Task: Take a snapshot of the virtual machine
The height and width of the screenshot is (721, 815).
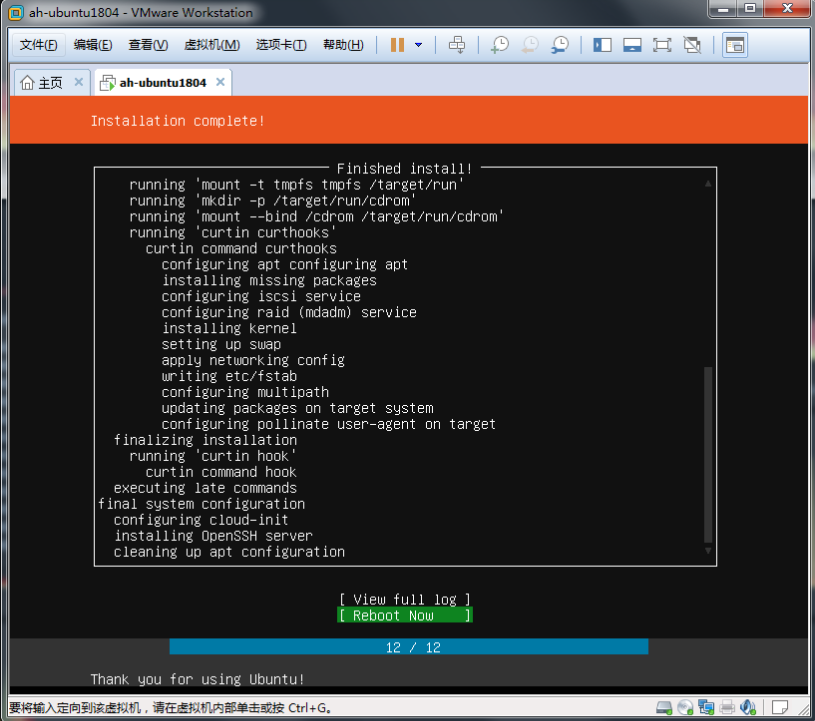Action: 499,45
